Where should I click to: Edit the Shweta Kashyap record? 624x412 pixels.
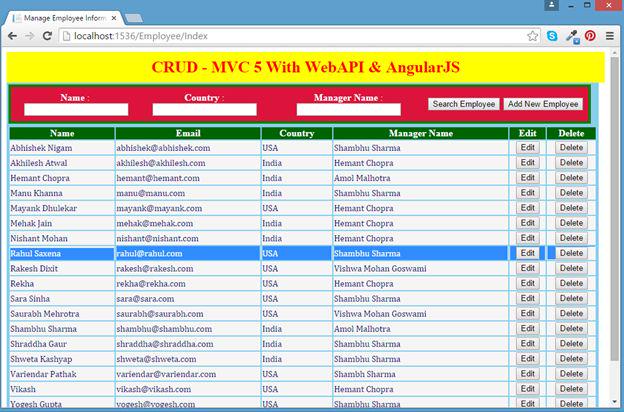tap(528, 359)
